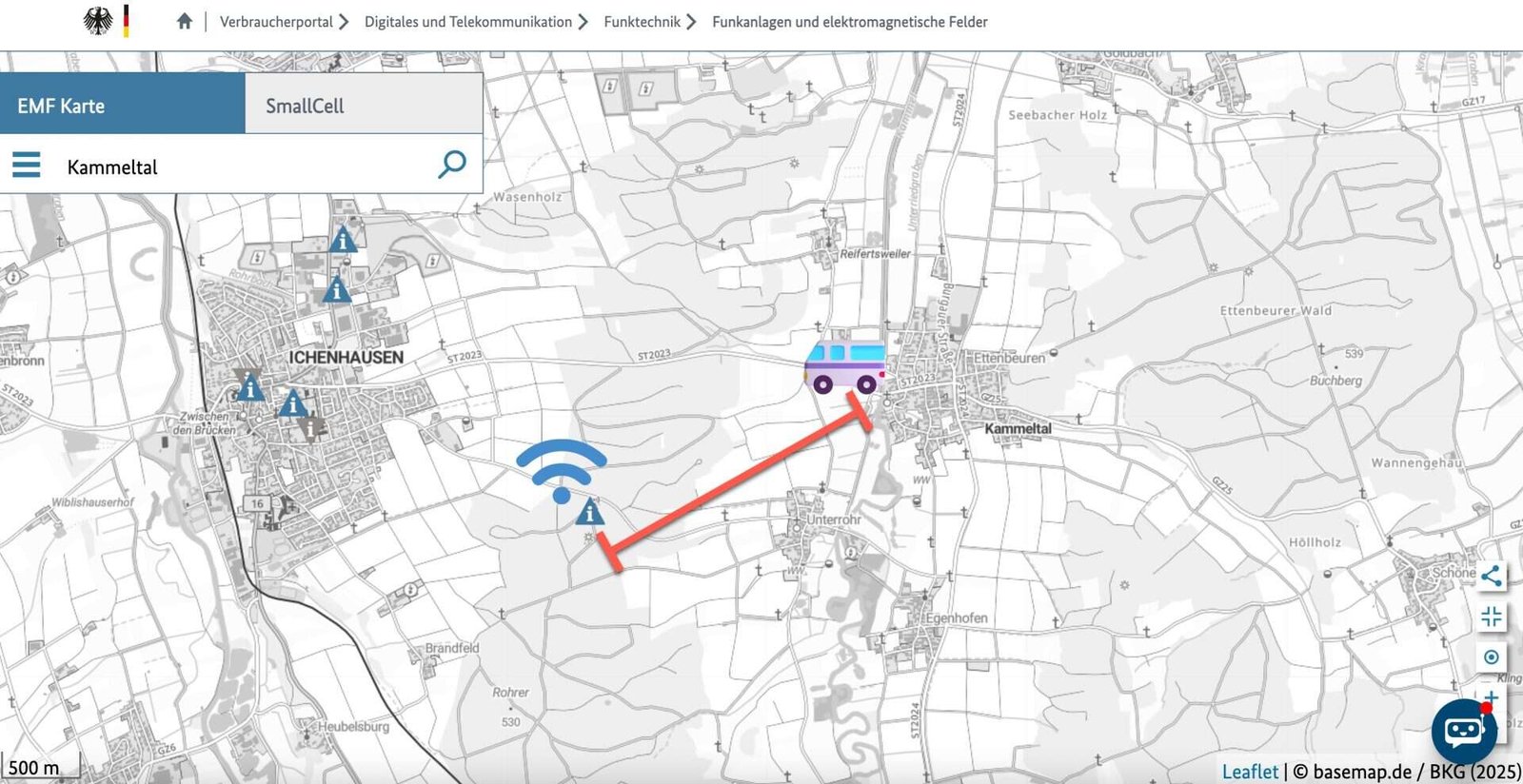Open Digitales und Telekommunikation breadcrumb

468,21
